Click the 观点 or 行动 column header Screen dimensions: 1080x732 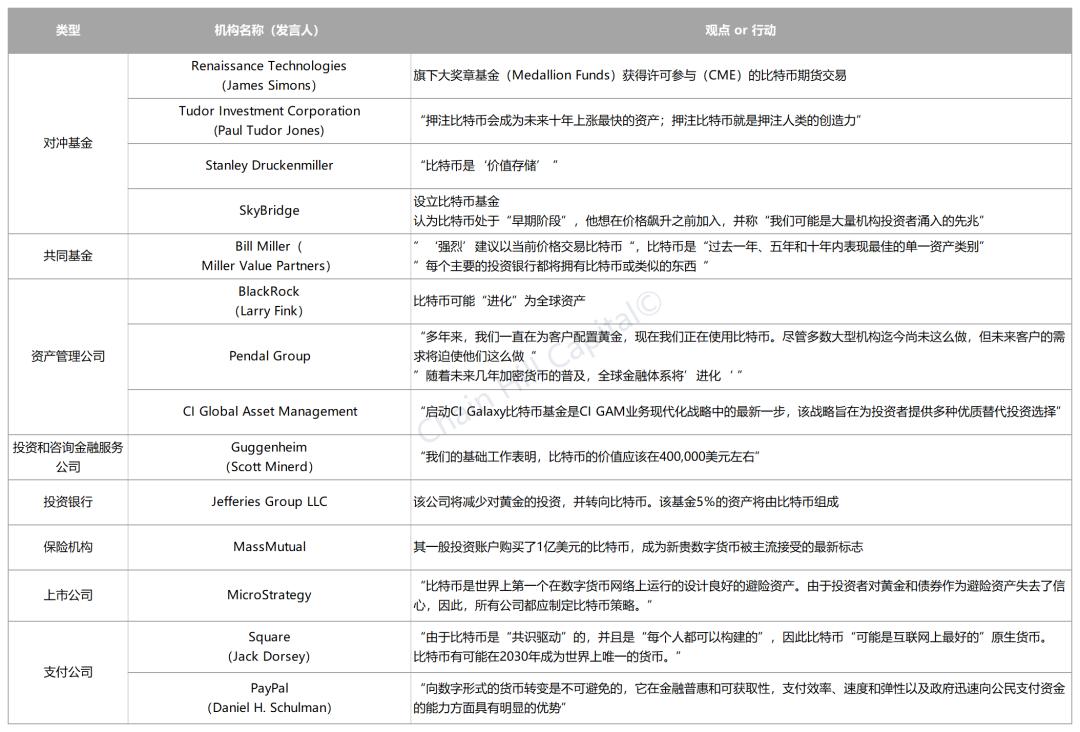click(740, 30)
